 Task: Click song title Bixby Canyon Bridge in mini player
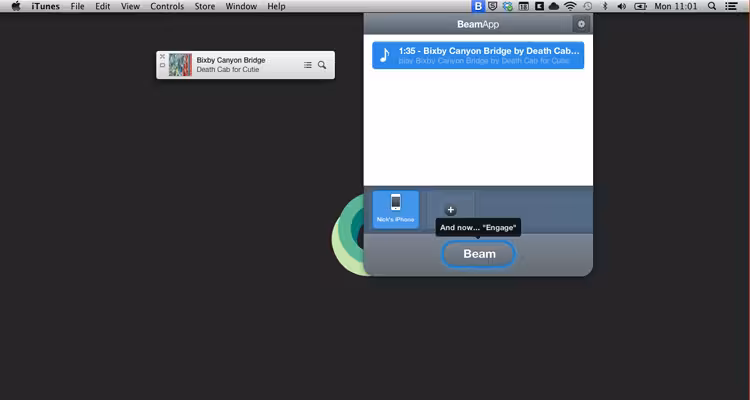[231, 60]
